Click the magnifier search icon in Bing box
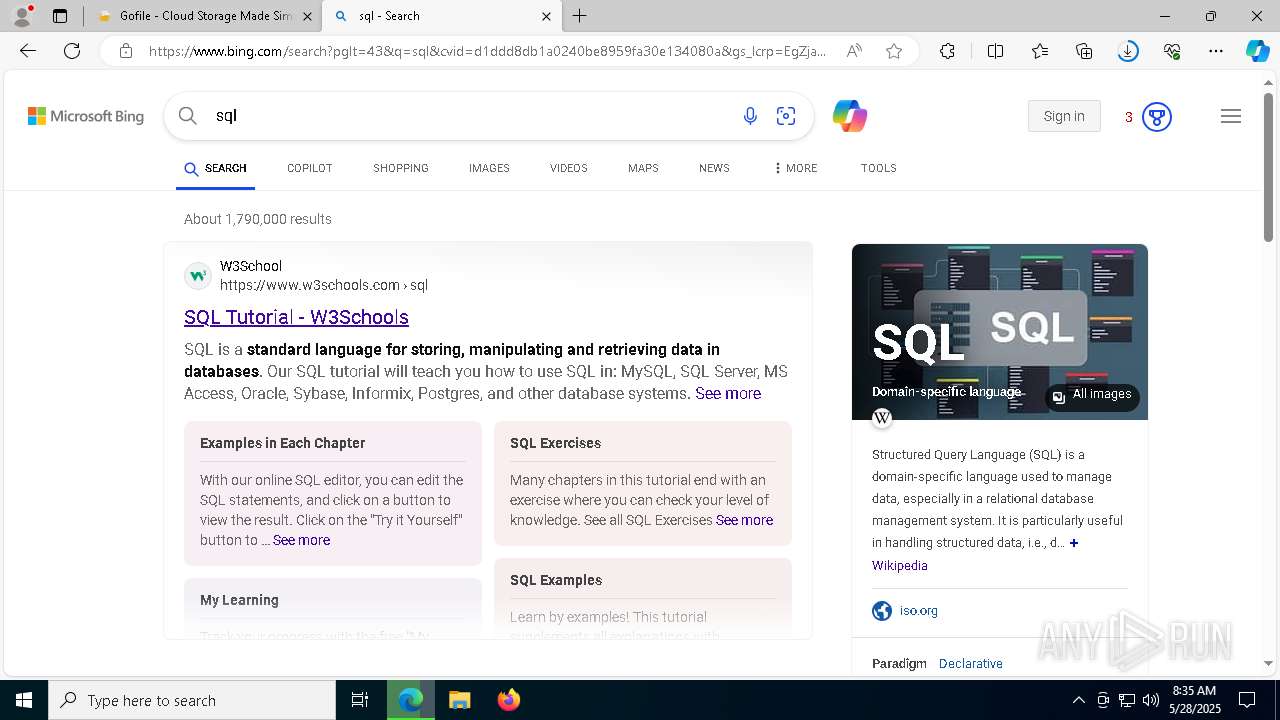This screenshot has height=720, width=1280. click(187, 116)
